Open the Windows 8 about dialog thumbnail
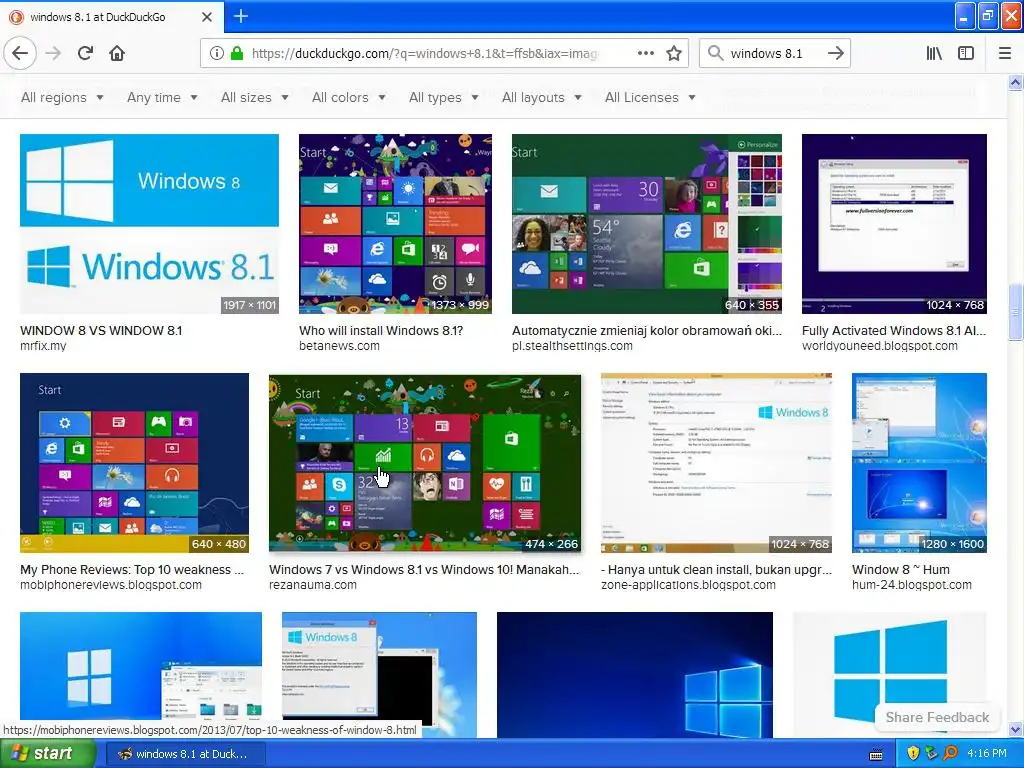This screenshot has height=768, width=1024. point(379,674)
